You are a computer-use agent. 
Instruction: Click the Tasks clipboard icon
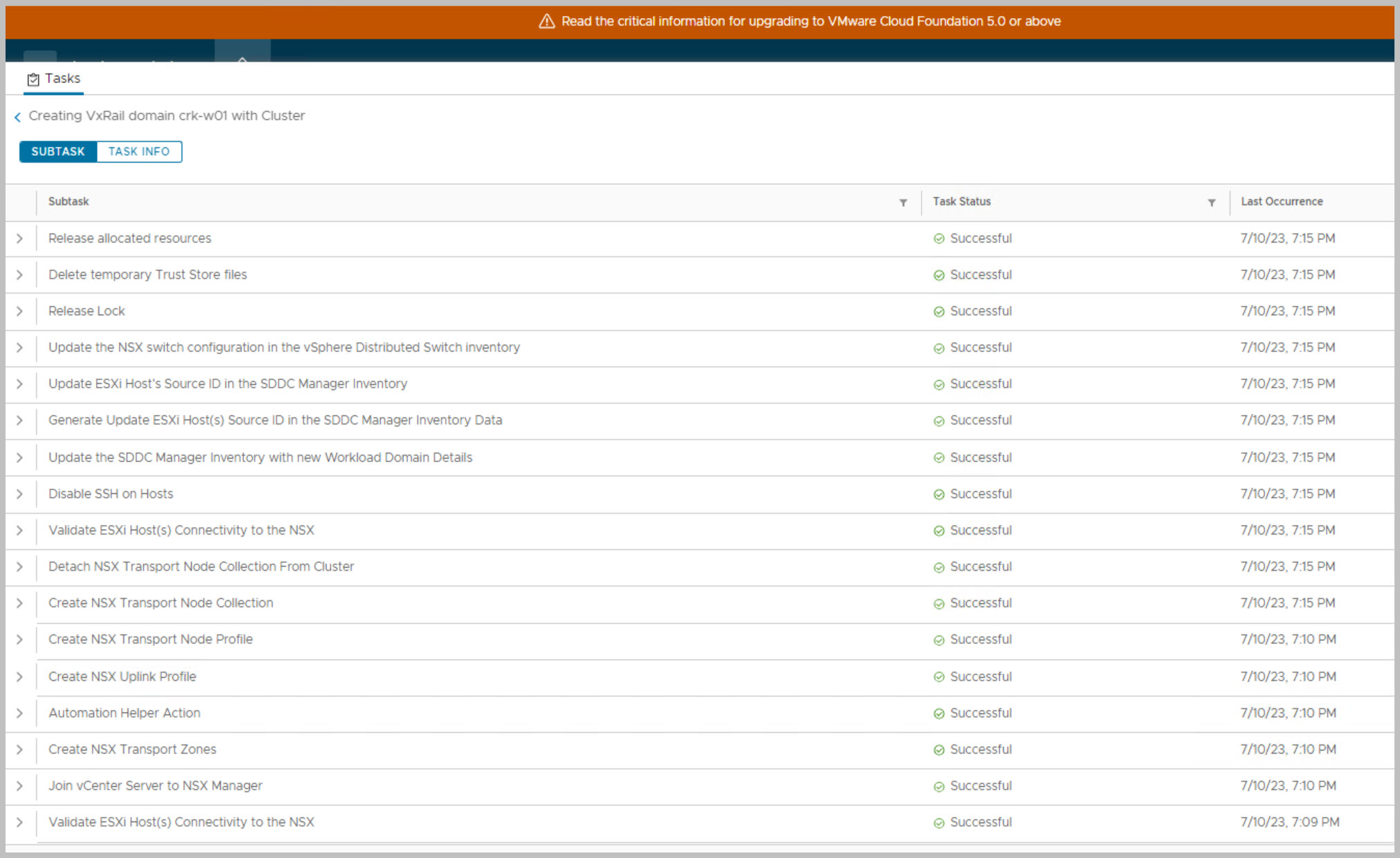[33, 80]
